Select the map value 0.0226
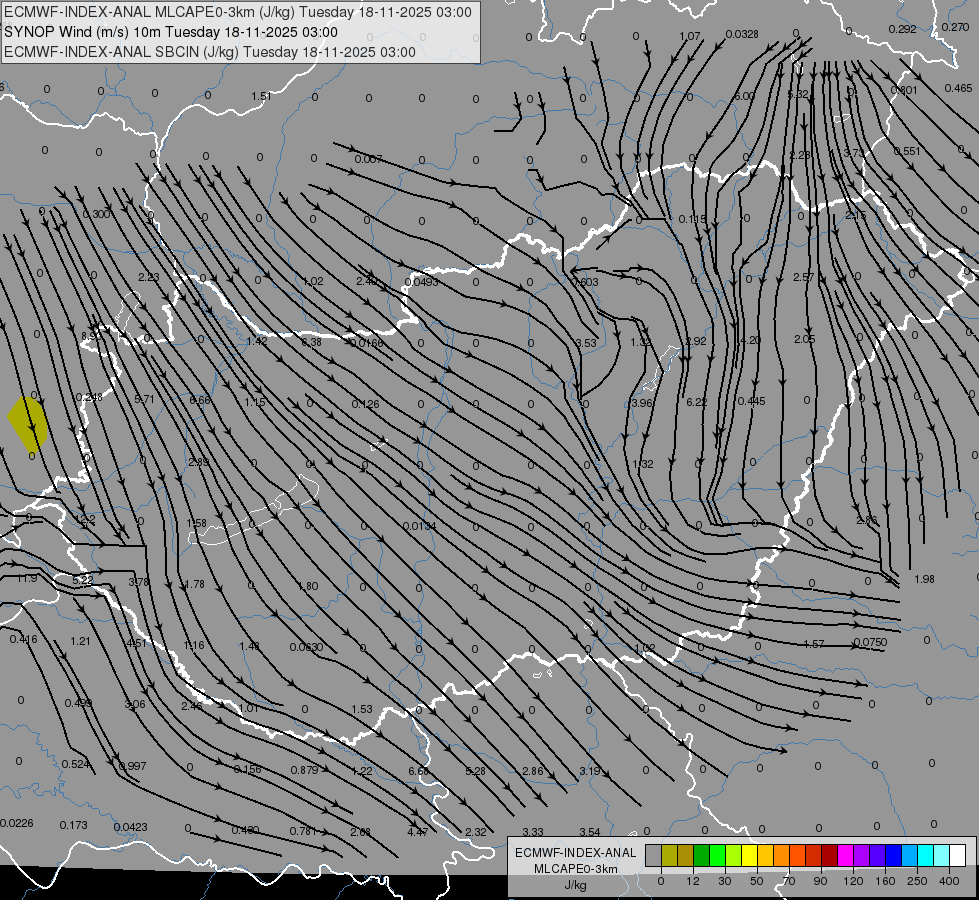979x900 pixels. pos(17,823)
